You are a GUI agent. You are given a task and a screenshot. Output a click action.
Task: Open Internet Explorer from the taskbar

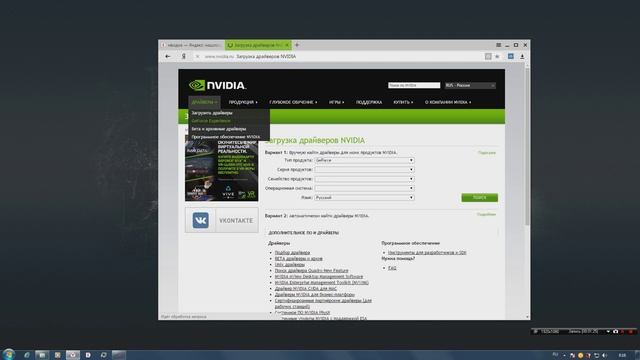pyautogui.click(x=27, y=355)
